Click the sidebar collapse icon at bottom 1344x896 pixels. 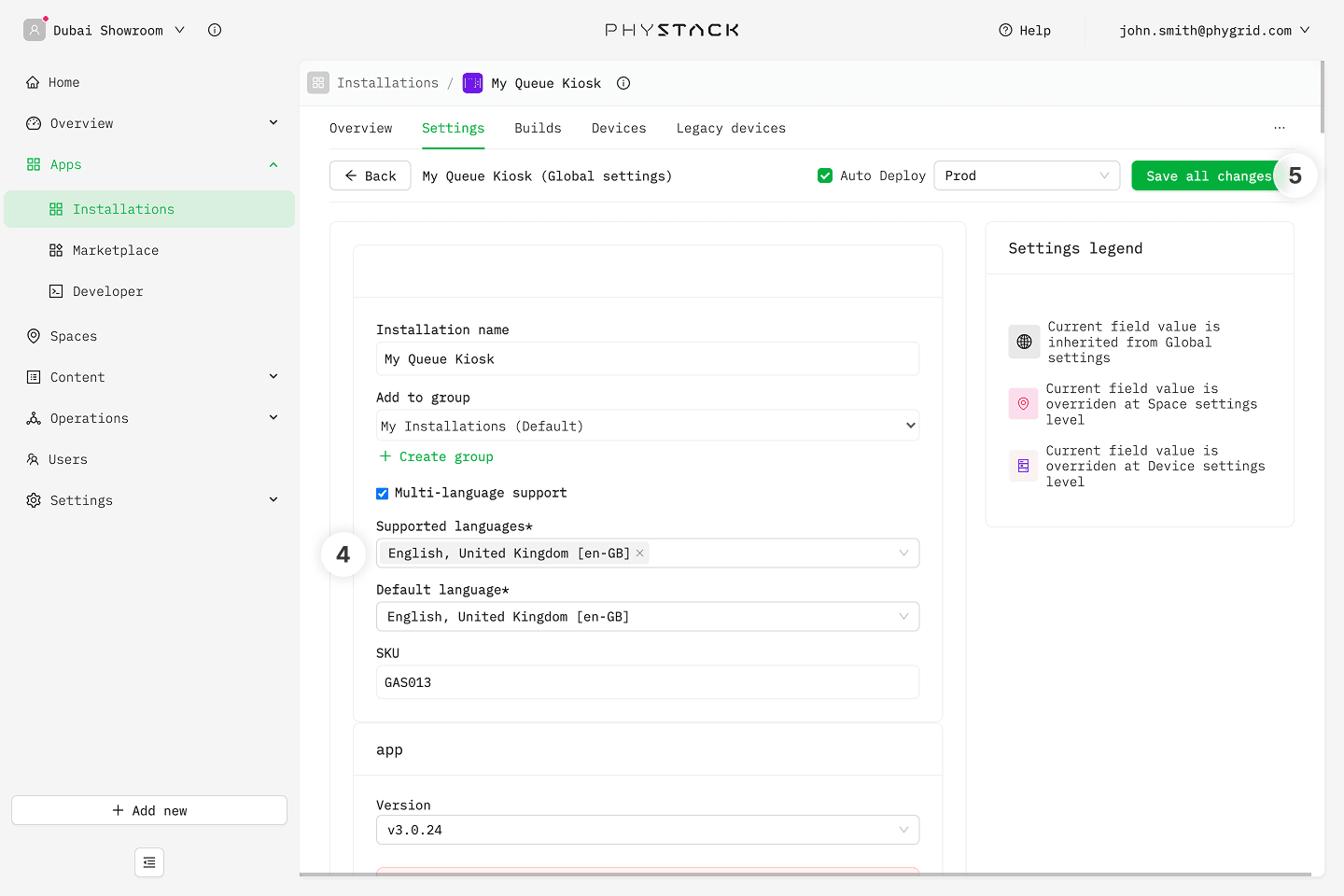(x=149, y=862)
